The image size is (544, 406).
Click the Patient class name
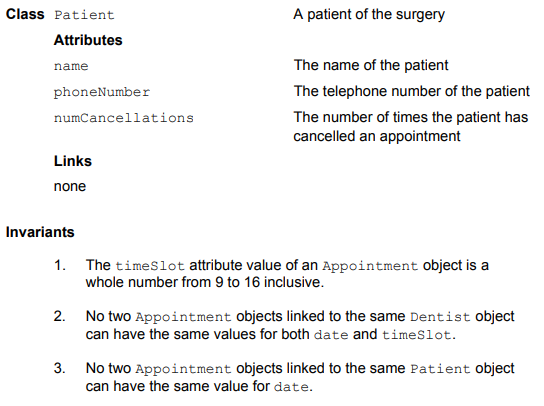pos(84,15)
